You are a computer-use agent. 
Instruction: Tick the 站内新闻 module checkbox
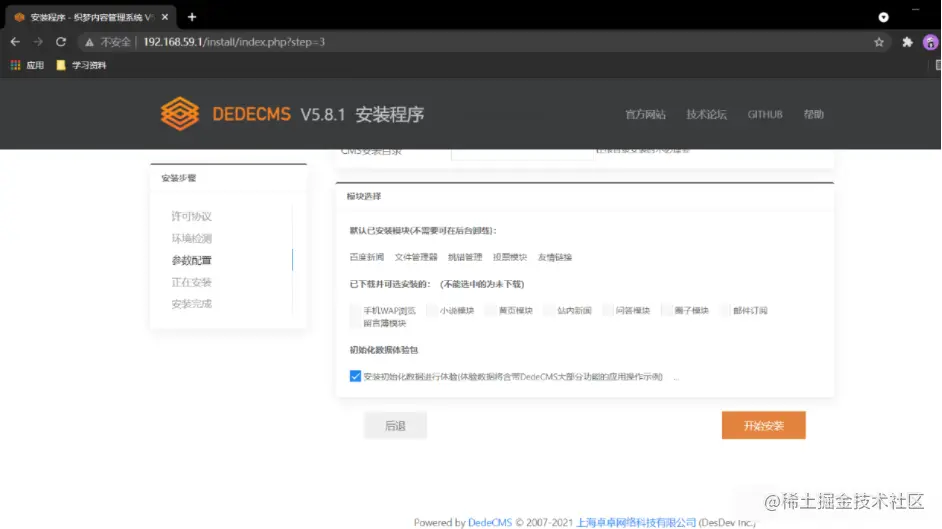548,310
